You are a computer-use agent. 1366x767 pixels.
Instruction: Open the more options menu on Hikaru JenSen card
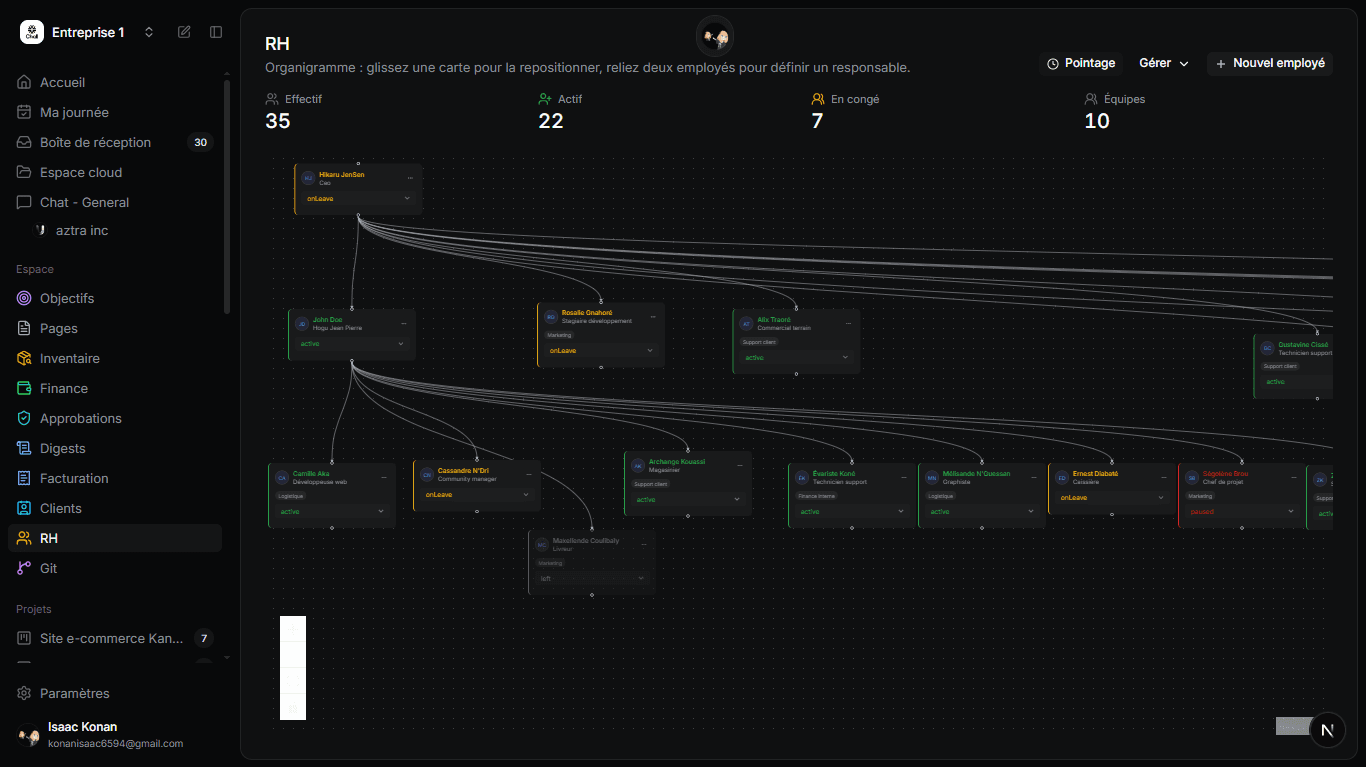pyautogui.click(x=410, y=178)
